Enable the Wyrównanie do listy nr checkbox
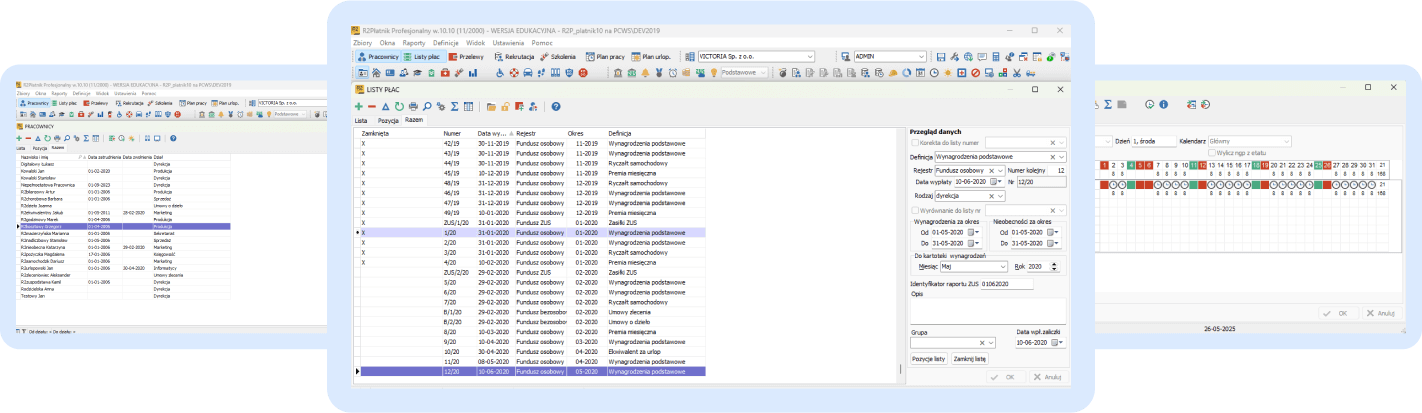1422x413 pixels. click(x=914, y=210)
